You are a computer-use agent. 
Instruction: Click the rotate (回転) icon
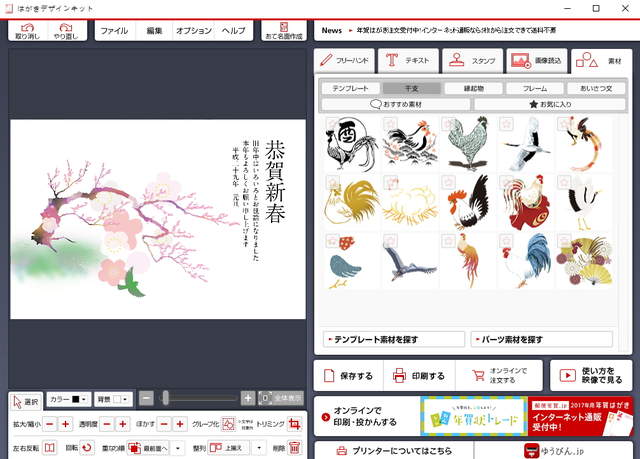click(x=87, y=448)
